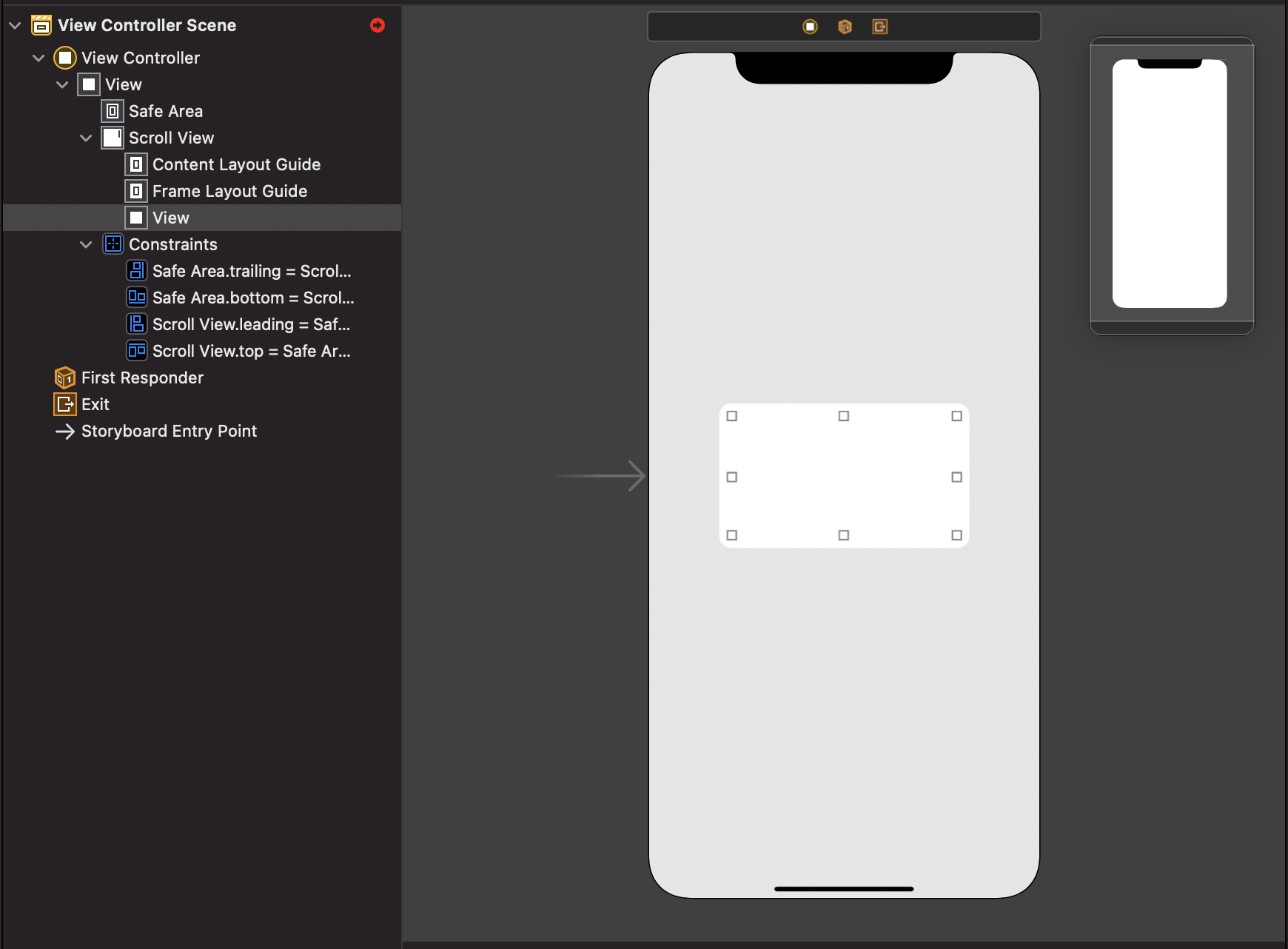Screen dimensions: 1288x949
Task: Click the storyboard entry arrow on canvas
Action: coord(600,476)
